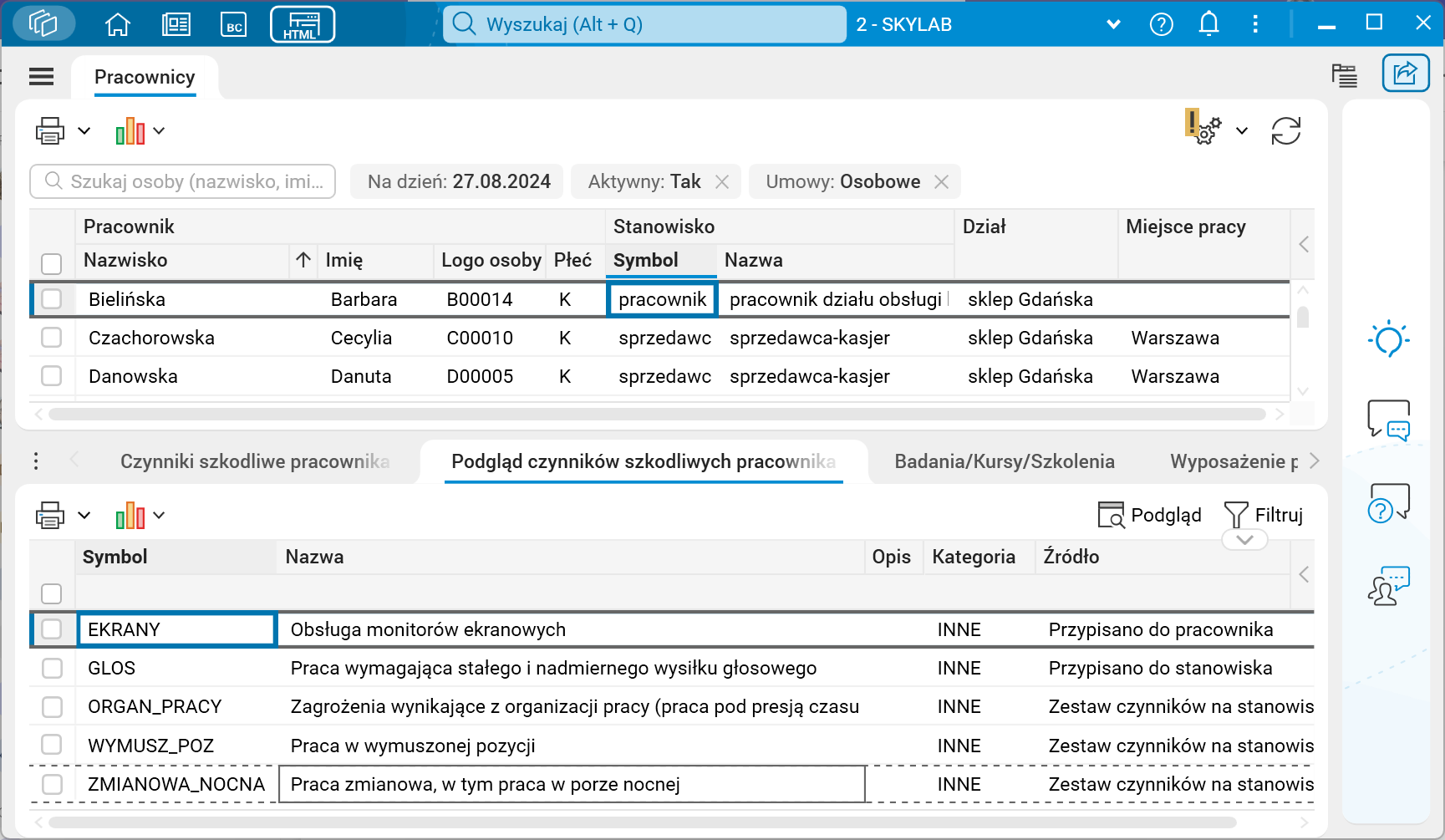
Task: Select all employees using the header checkbox
Action: click(52, 263)
